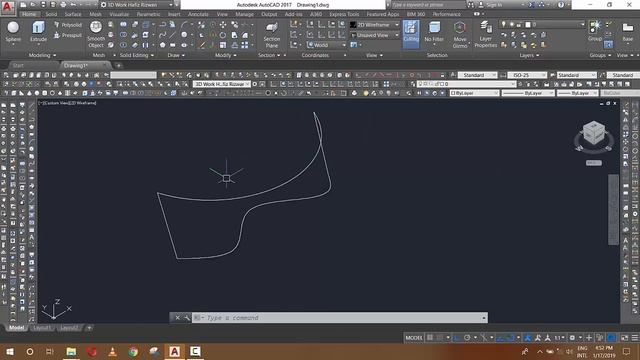Toggle the grid display in the status bar

(430, 338)
